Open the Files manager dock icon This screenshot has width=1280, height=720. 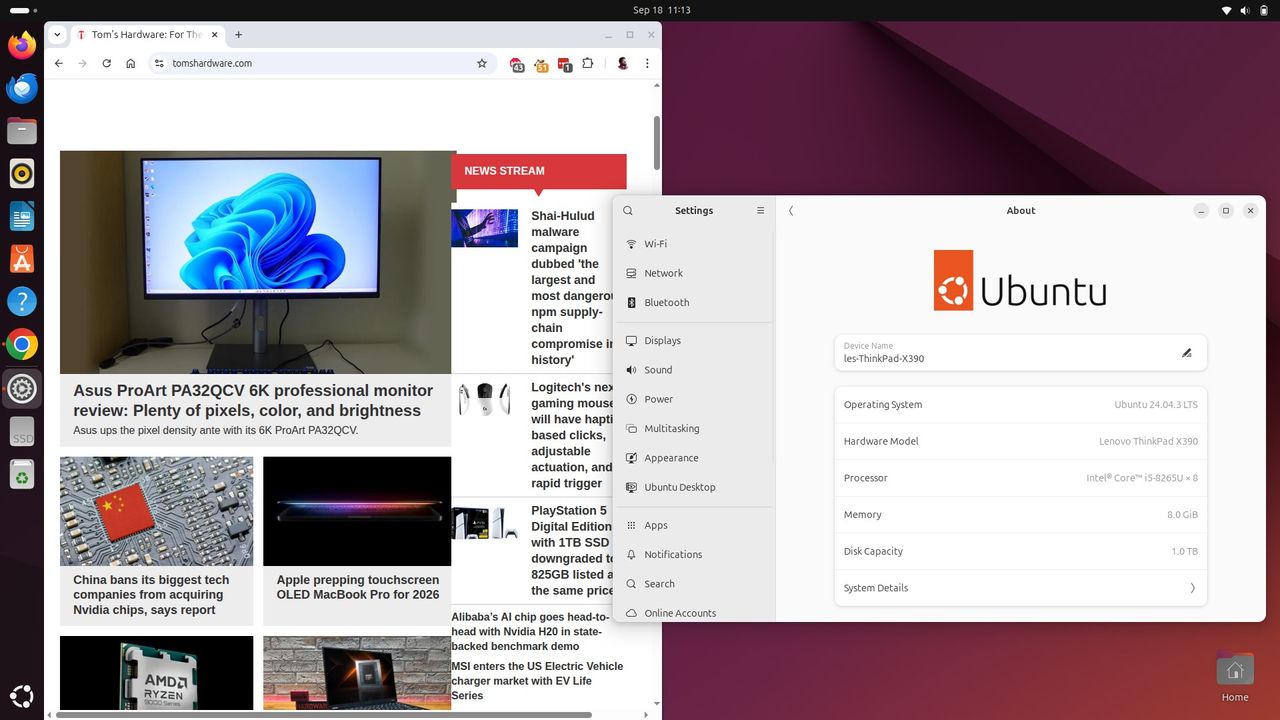[x=22, y=131]
